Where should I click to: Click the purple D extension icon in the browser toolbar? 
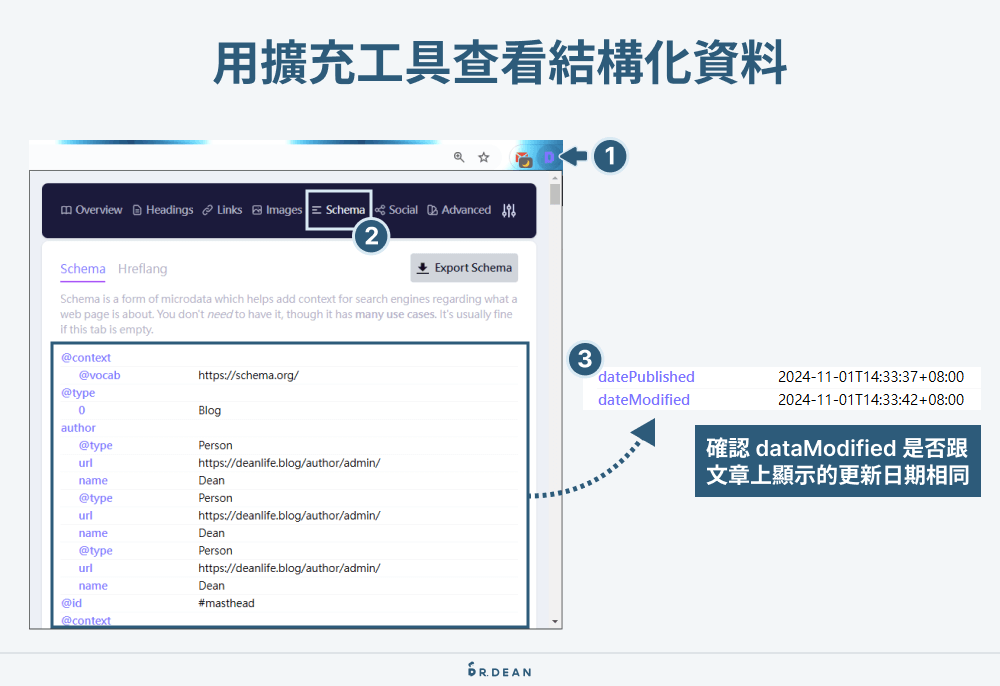(551, 157)
